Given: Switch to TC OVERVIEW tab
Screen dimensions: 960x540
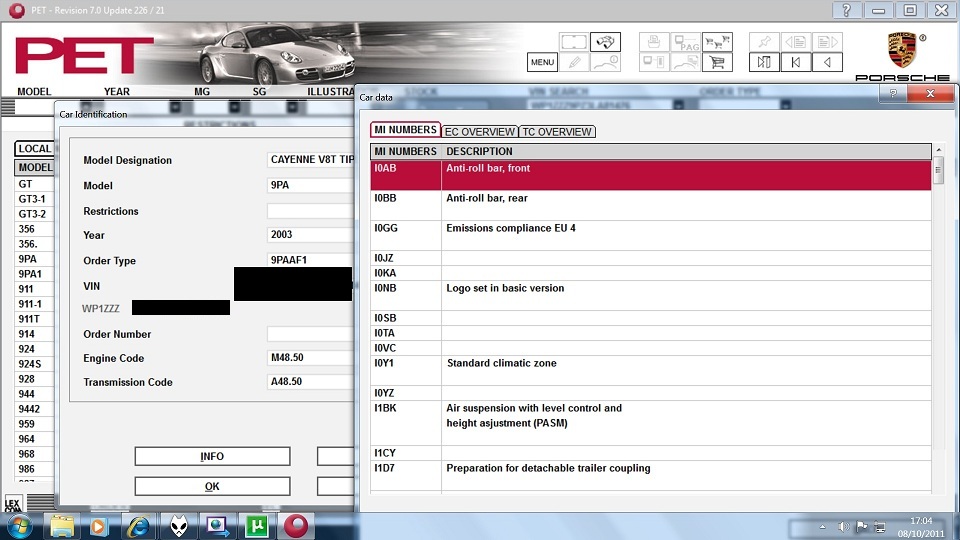Looking at the screenshot, I should [557, 132].
